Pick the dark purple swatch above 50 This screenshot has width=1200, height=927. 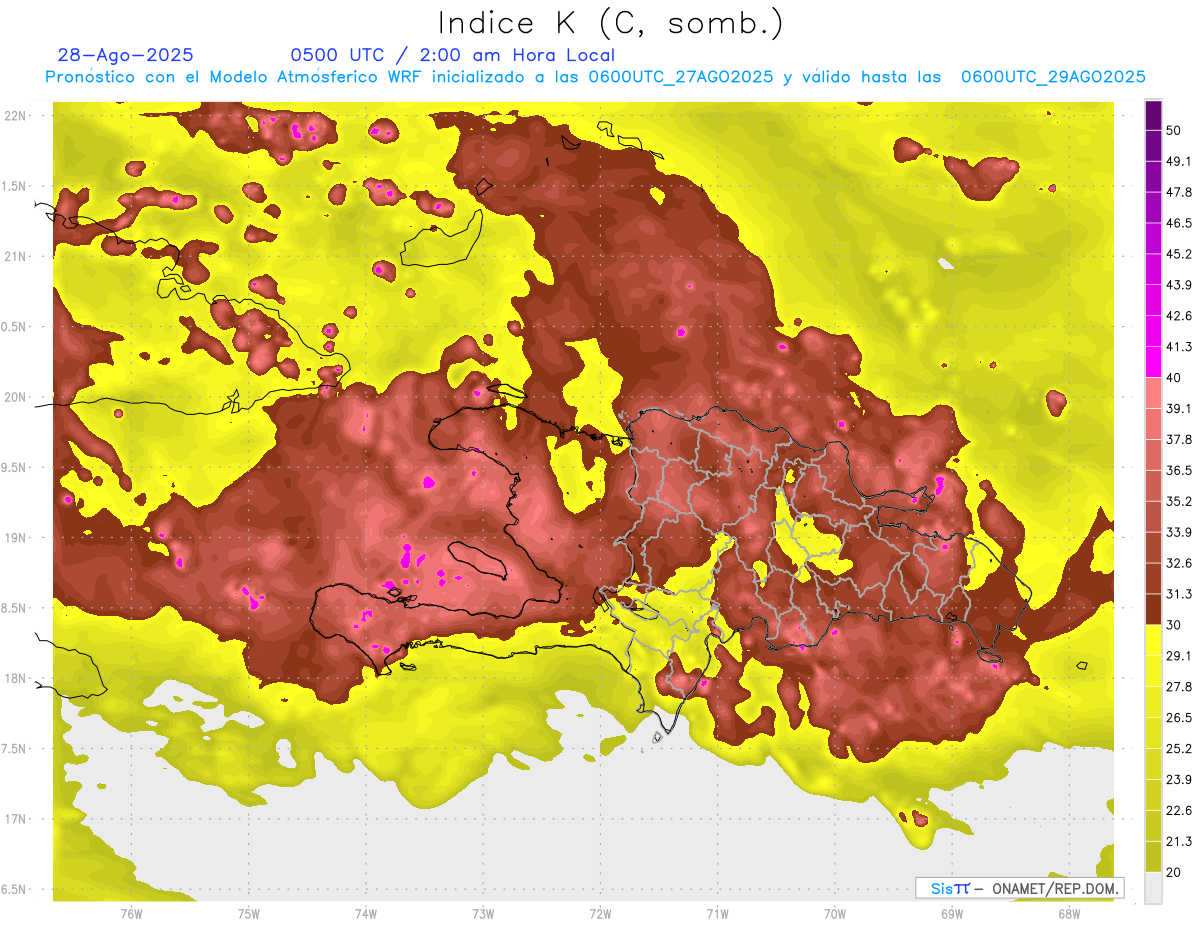click(1153, 115)
